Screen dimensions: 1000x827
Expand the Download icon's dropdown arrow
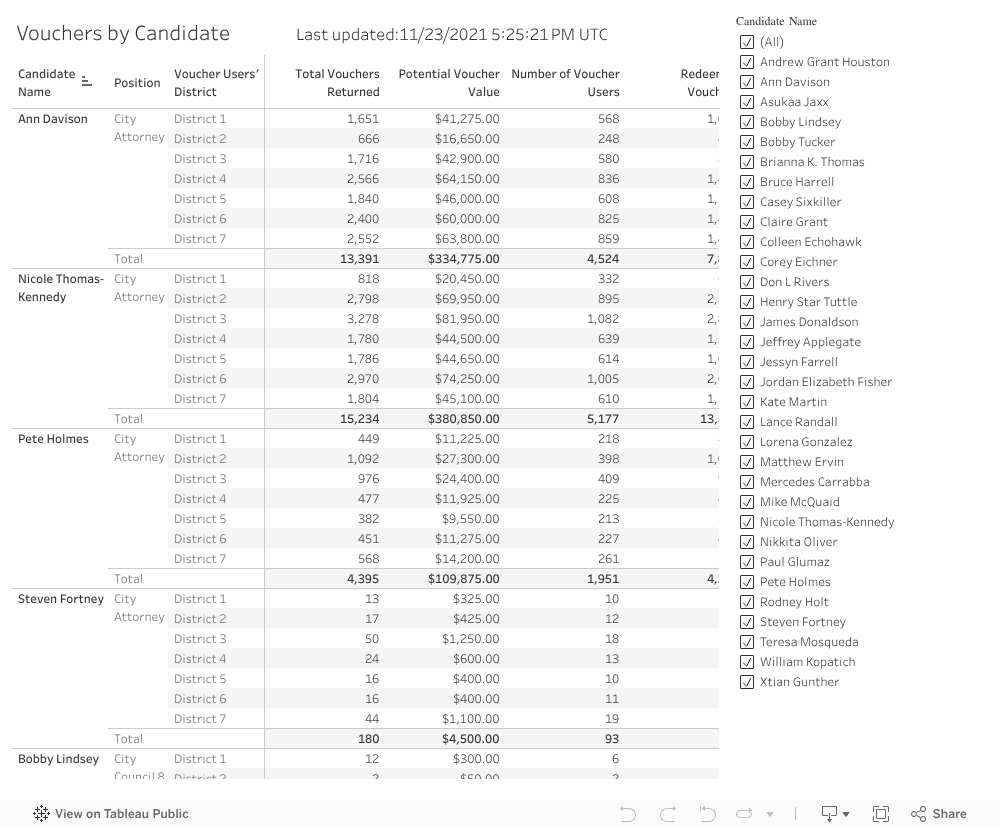click(846, 813)
